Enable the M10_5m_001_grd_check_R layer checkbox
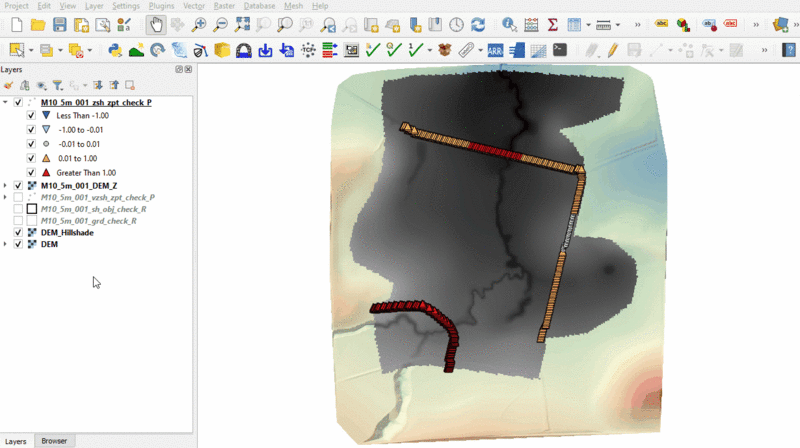The height and width of the screenshot is (448, 800). click(x=18, y=220)
